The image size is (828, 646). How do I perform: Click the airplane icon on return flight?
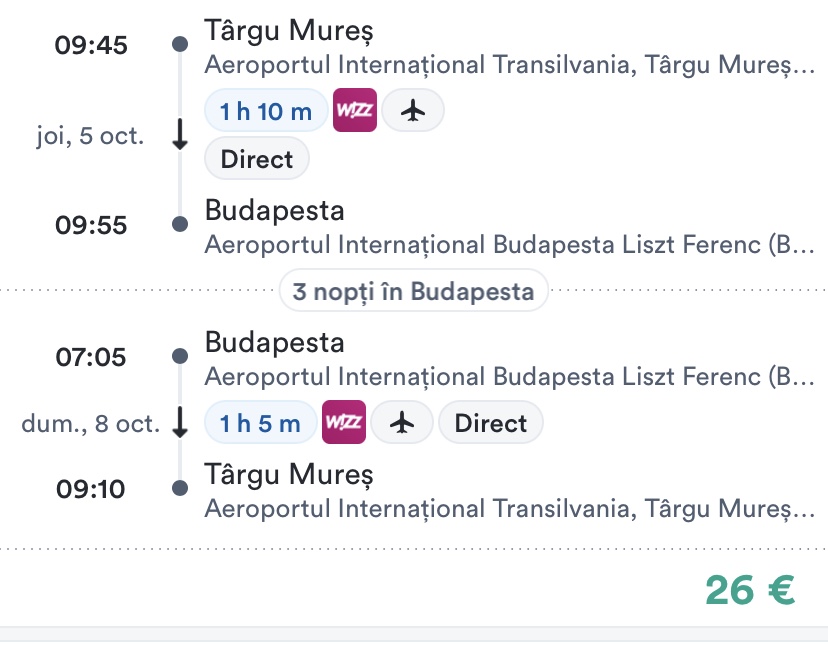pyautogui.click(x=403, y=423)
